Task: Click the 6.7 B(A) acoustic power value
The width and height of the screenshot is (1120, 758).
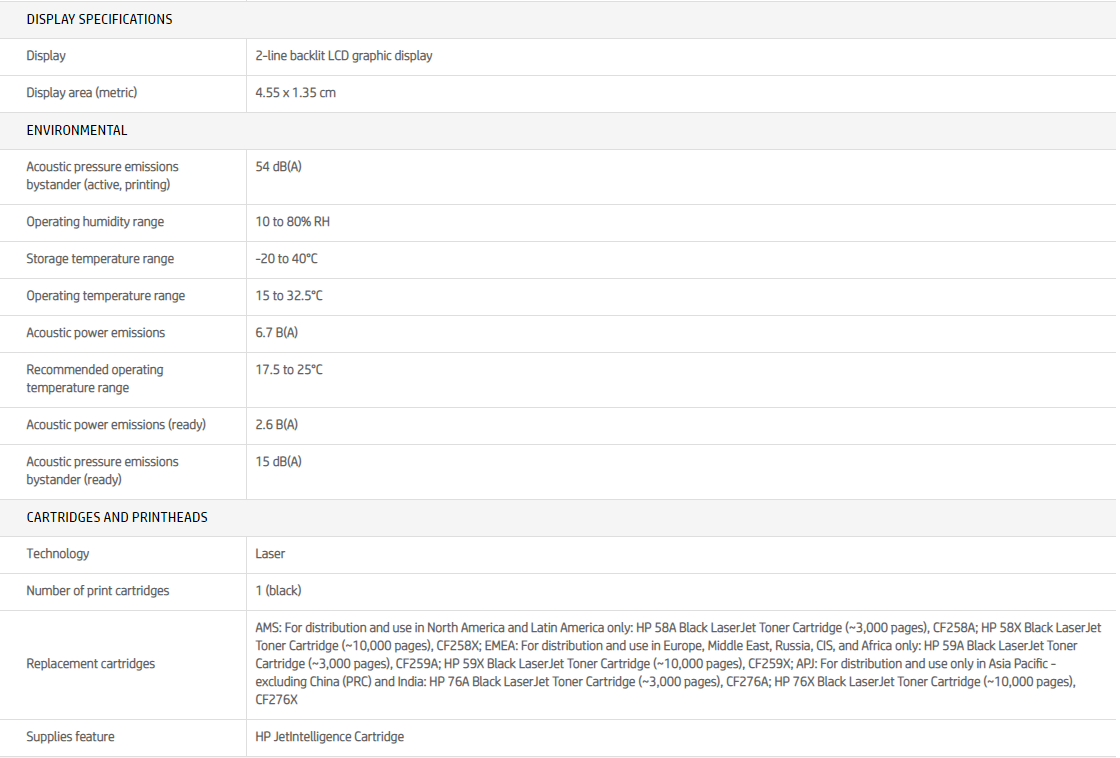Action: pos(277,333)
